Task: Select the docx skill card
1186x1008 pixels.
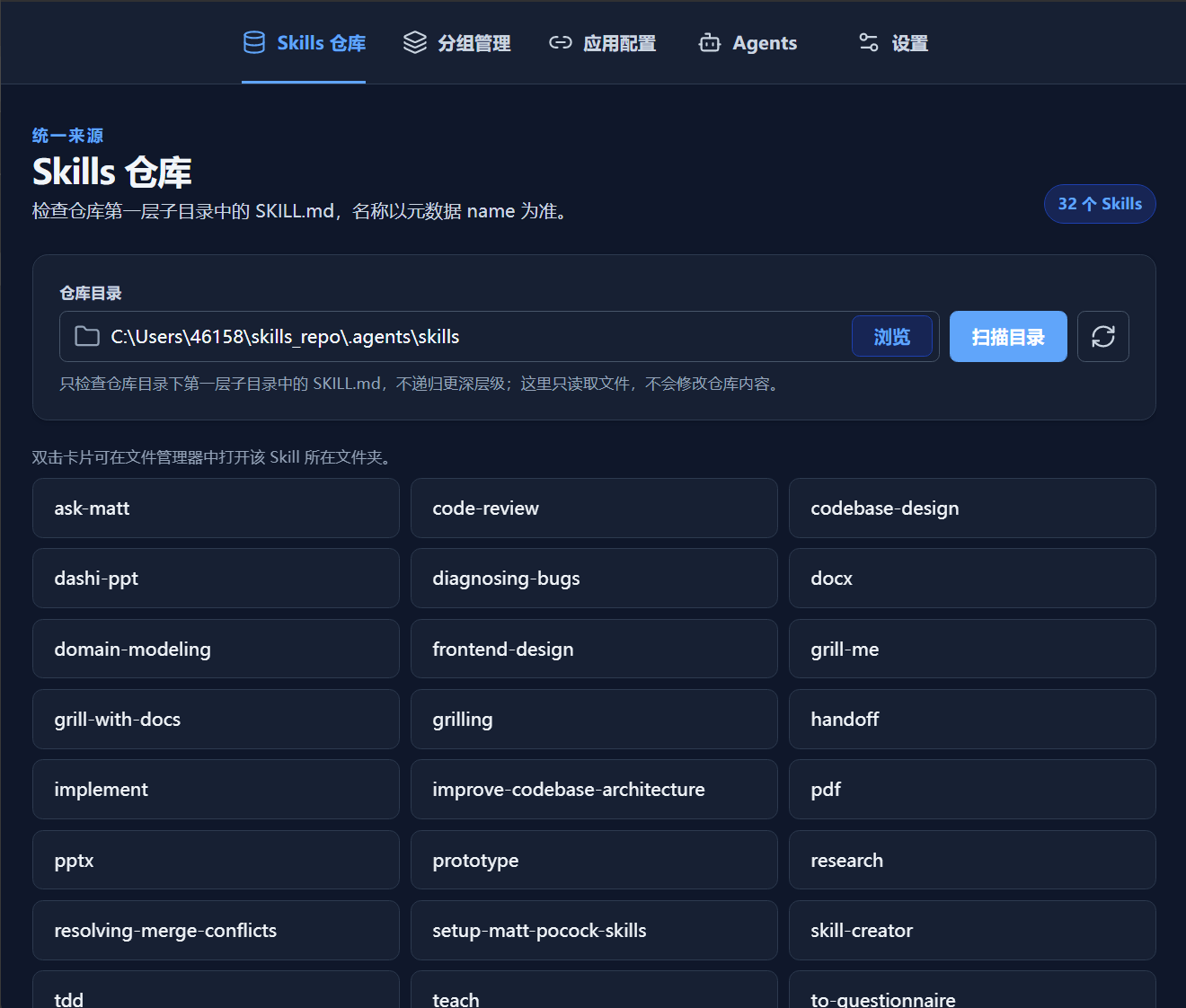Action: tap(972, 579)
